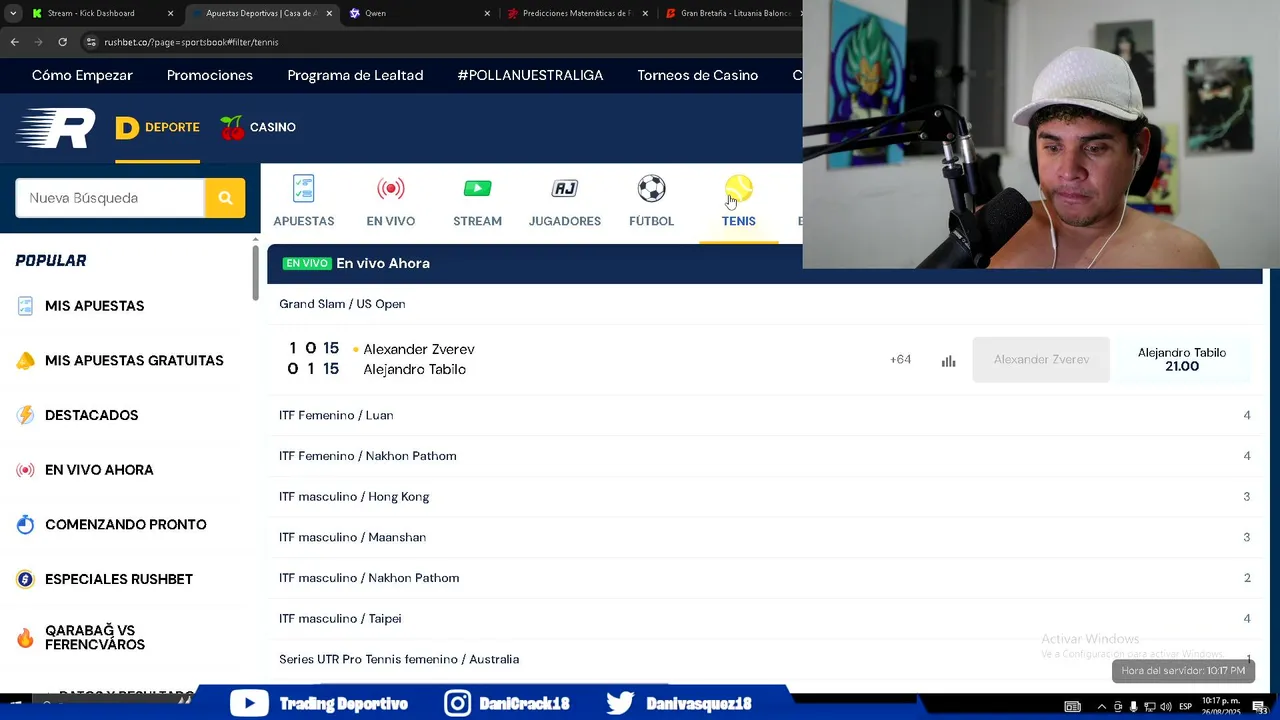Screen dimensions: 1280x720
Task: Open the Apuestas betslip icon
Action: 303,188
